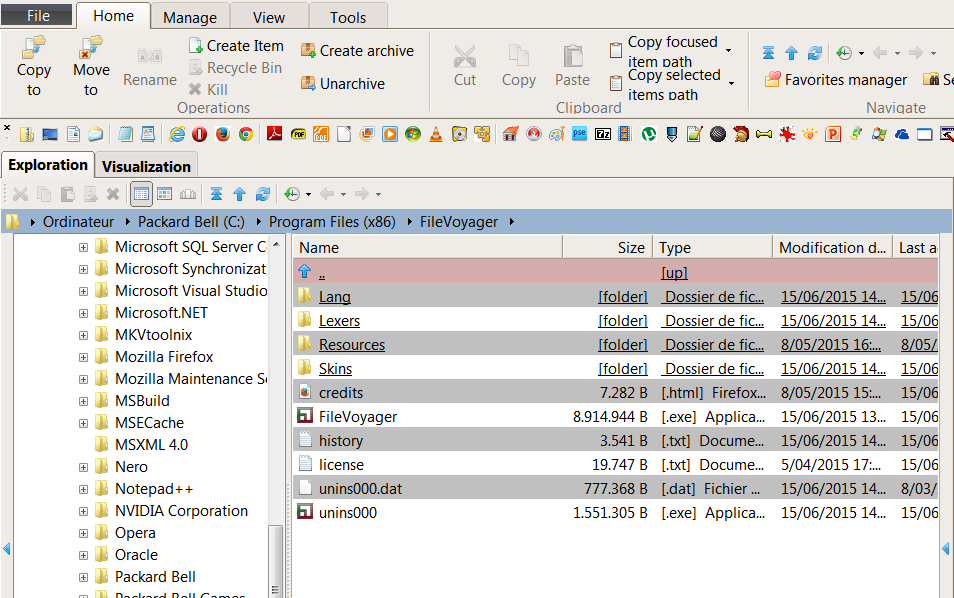Launch VLC media player cone icon

coord(436,134)
